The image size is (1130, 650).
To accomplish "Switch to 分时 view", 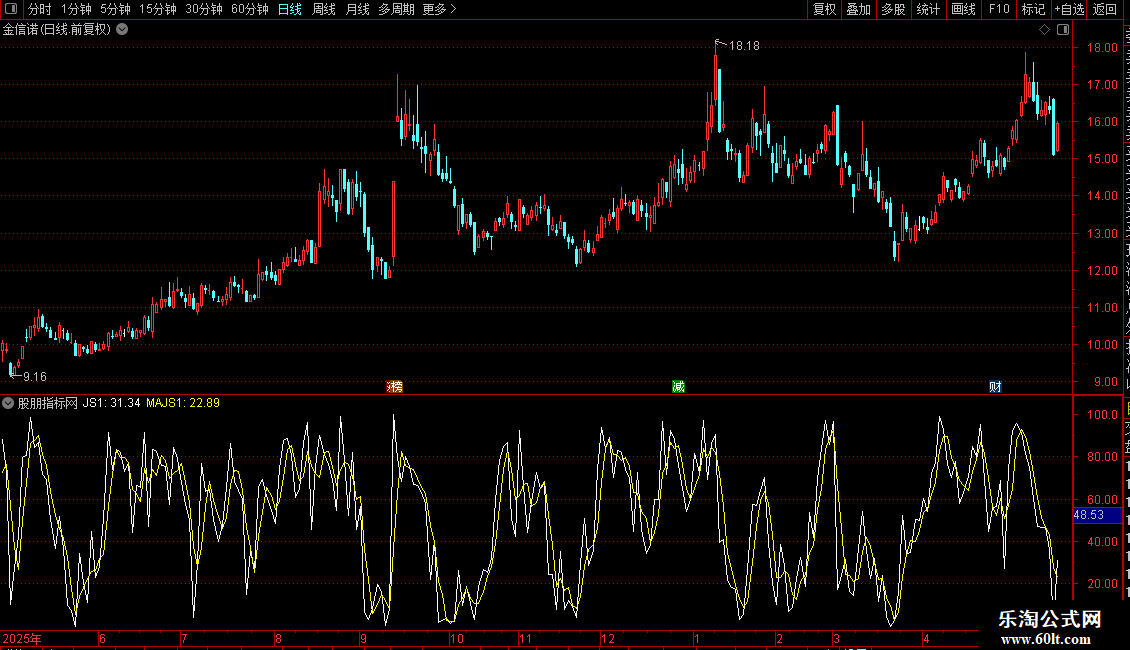I will 40,9.
